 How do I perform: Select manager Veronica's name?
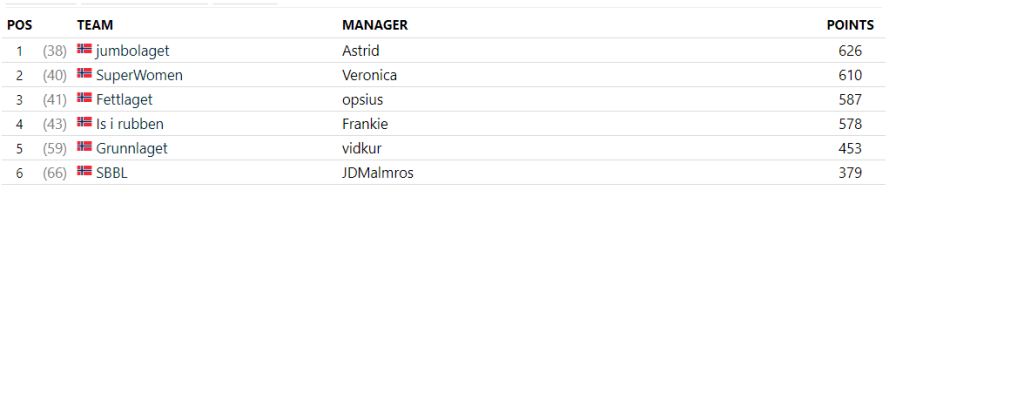[x=370, y=75]
